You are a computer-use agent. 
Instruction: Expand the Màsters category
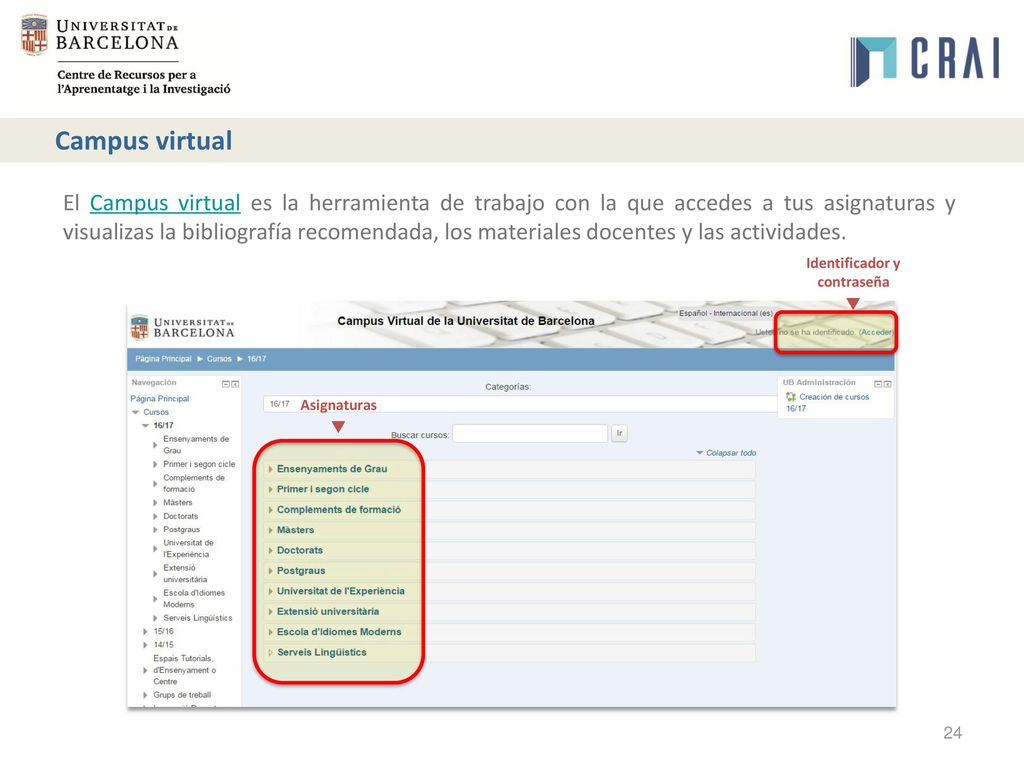pos(295,530)
